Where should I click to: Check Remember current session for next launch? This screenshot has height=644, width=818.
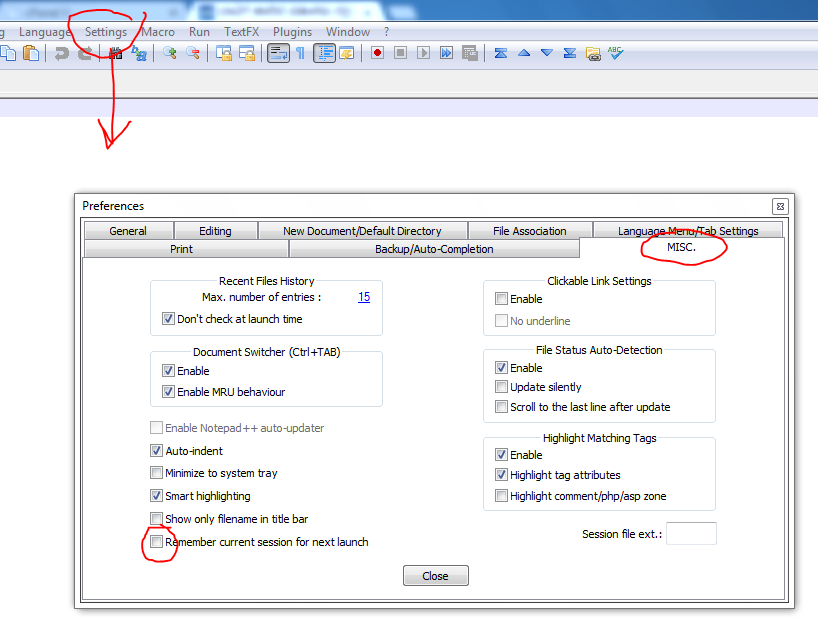click(x=156, y=542)
